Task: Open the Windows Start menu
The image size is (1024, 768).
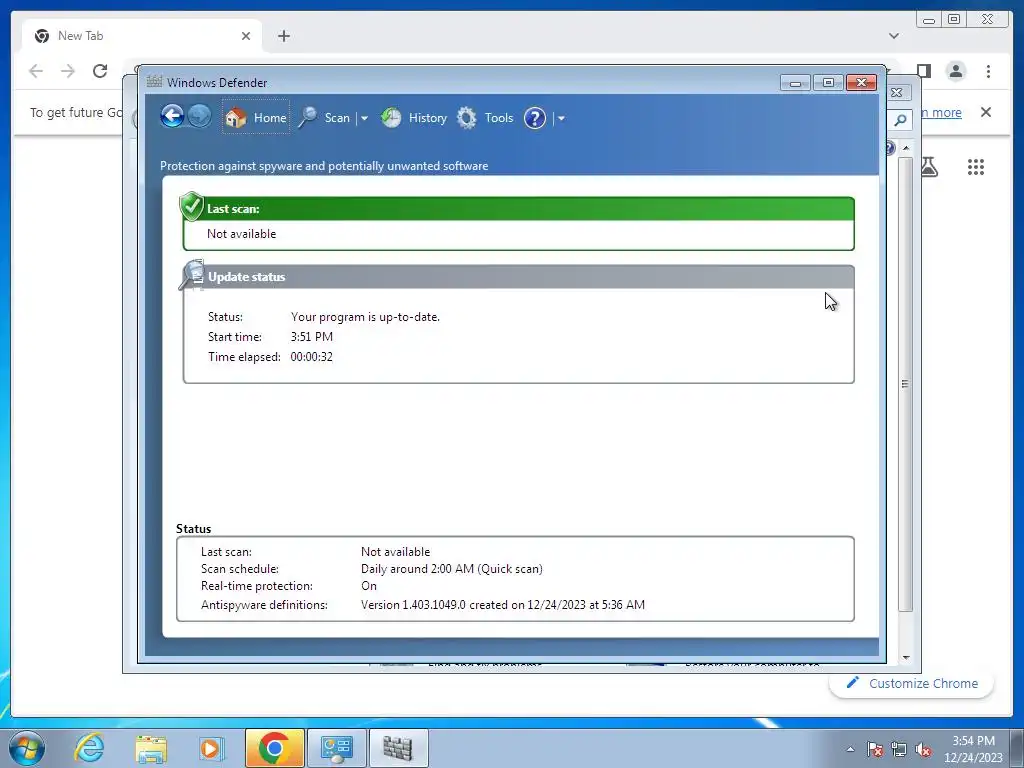Action: pyautogui.click(x=27, y=748)
